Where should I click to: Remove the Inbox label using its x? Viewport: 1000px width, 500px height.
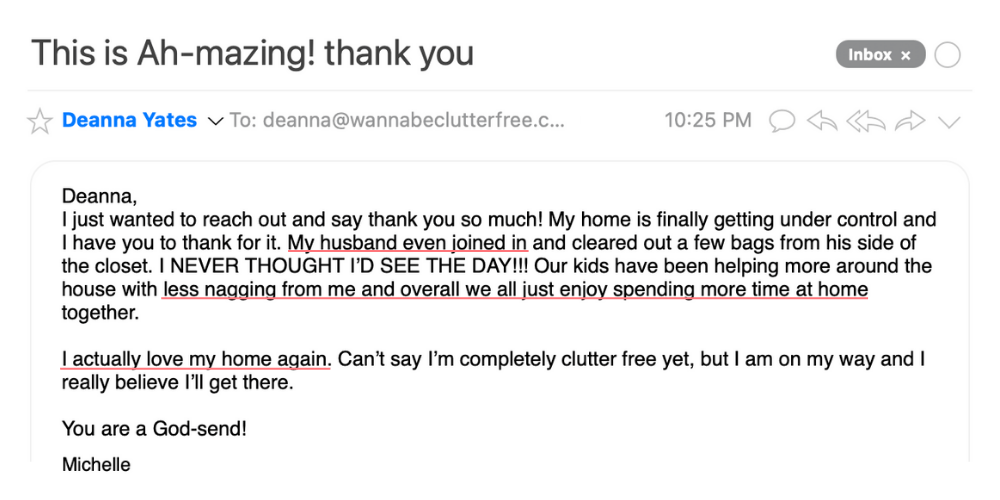(906, 55)
